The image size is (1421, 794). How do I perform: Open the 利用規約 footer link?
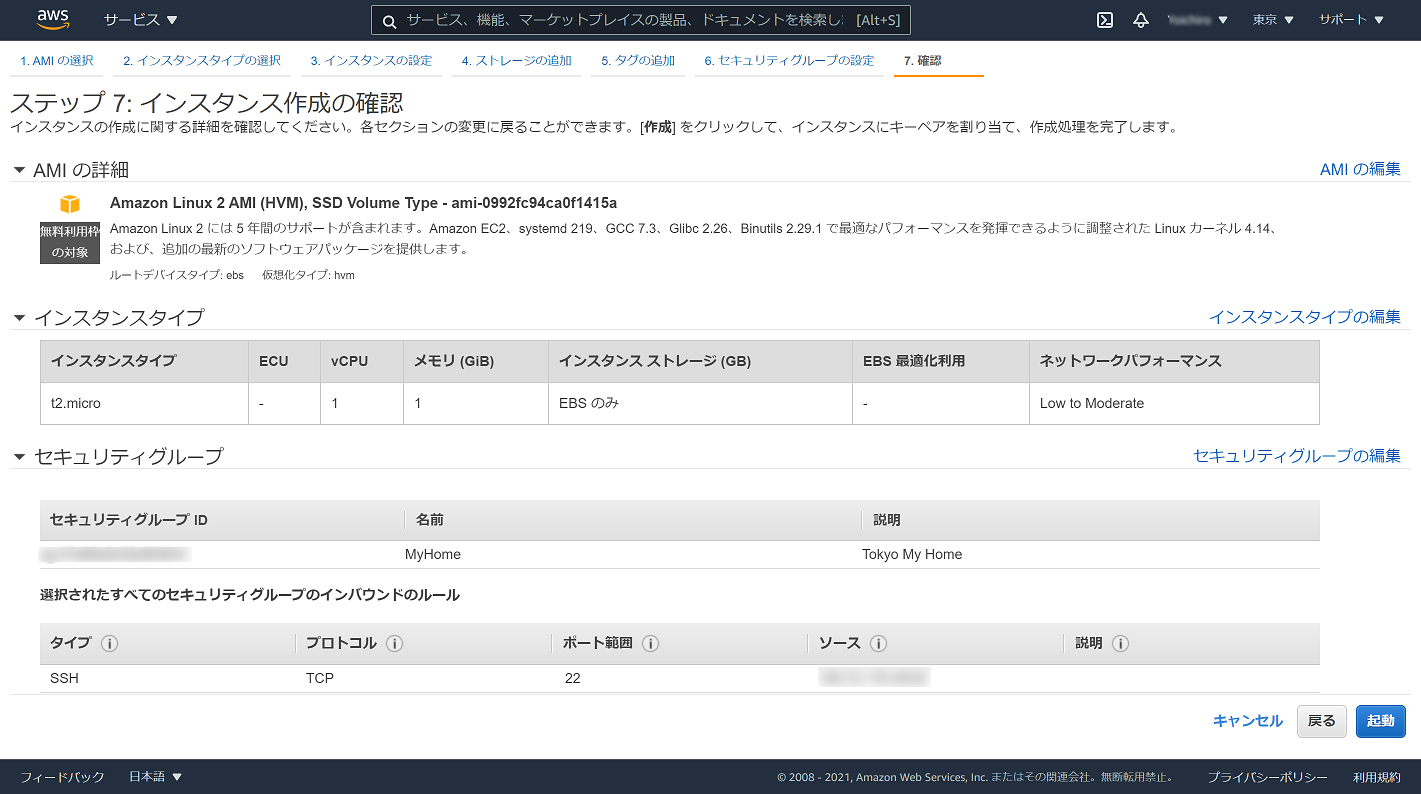tap(1377, 777)
